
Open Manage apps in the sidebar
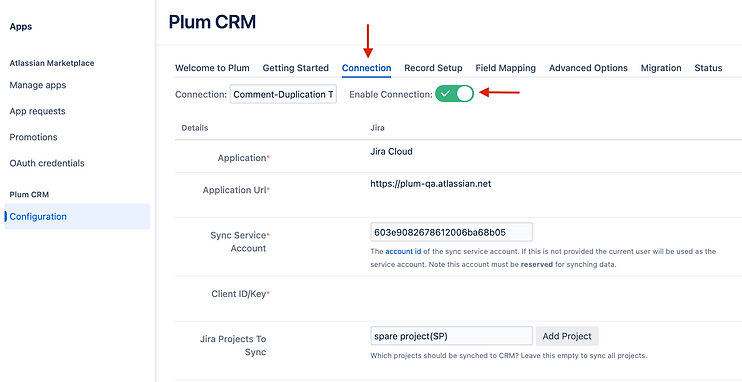(x=38, y=85)
